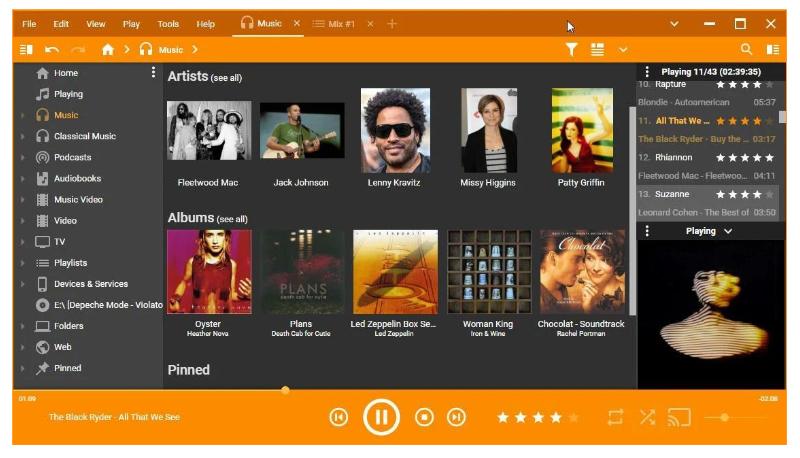This screenshot has width=800, height=458.
Task: Open the search magnifier
Action: (746, 49)
